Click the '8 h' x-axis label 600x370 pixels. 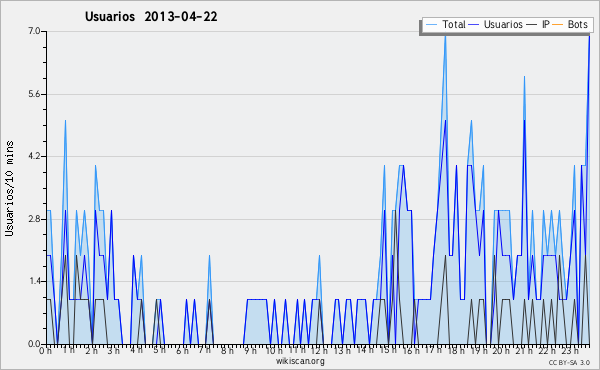[227, 351]
